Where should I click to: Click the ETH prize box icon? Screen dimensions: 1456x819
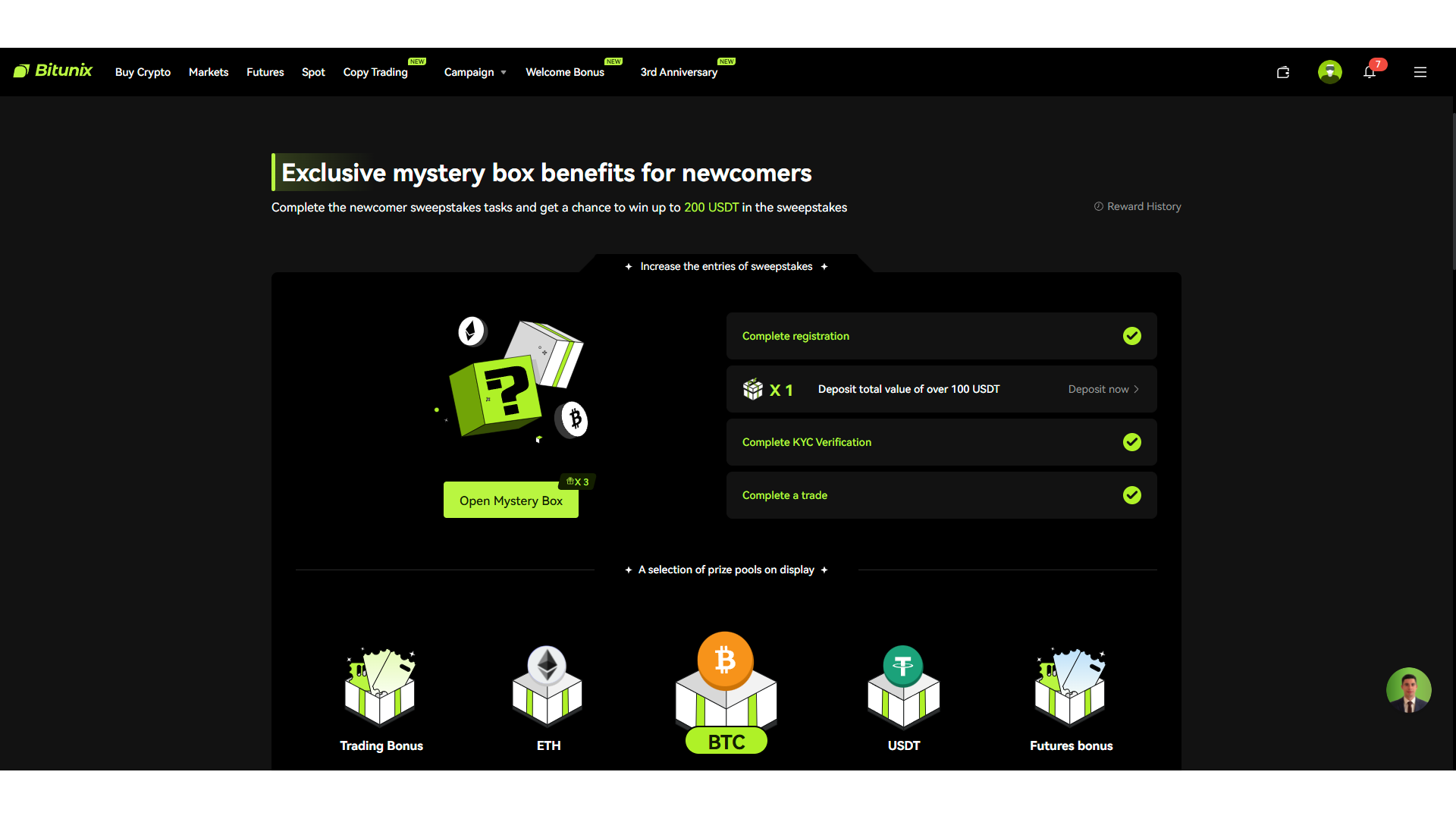pos(548,686)
